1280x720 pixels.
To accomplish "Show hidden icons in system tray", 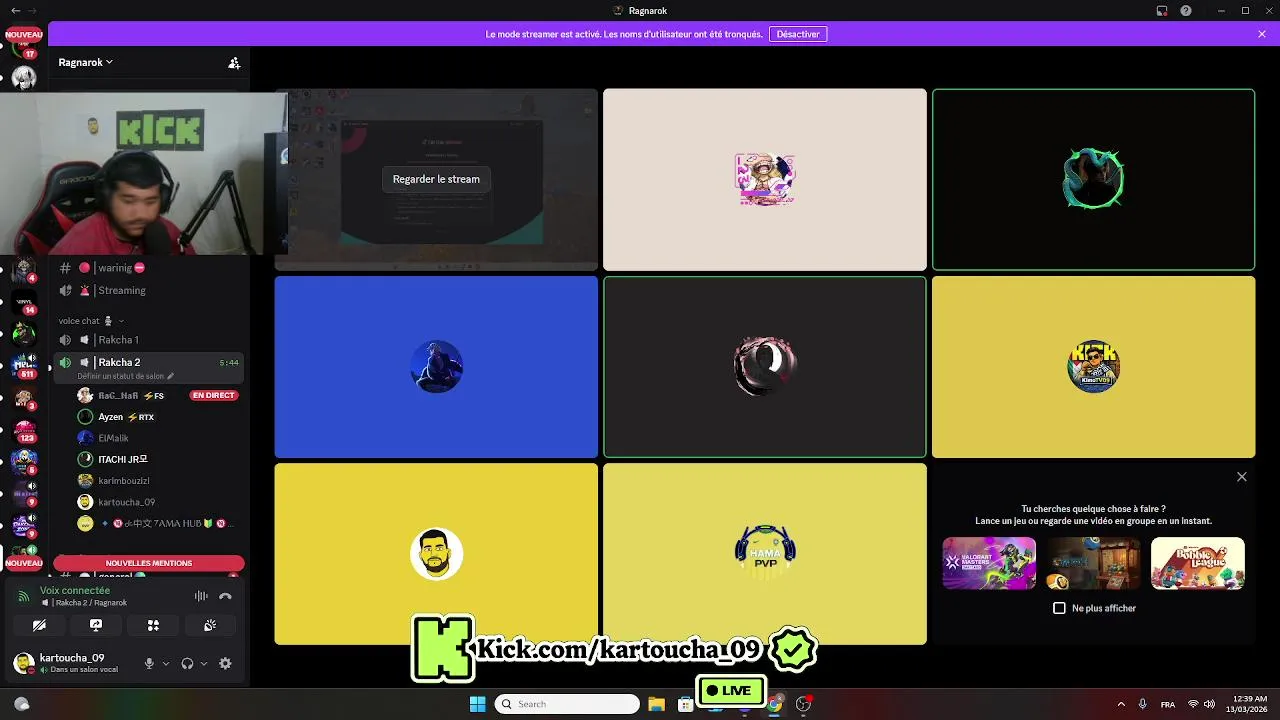I will click(1121, 704).
